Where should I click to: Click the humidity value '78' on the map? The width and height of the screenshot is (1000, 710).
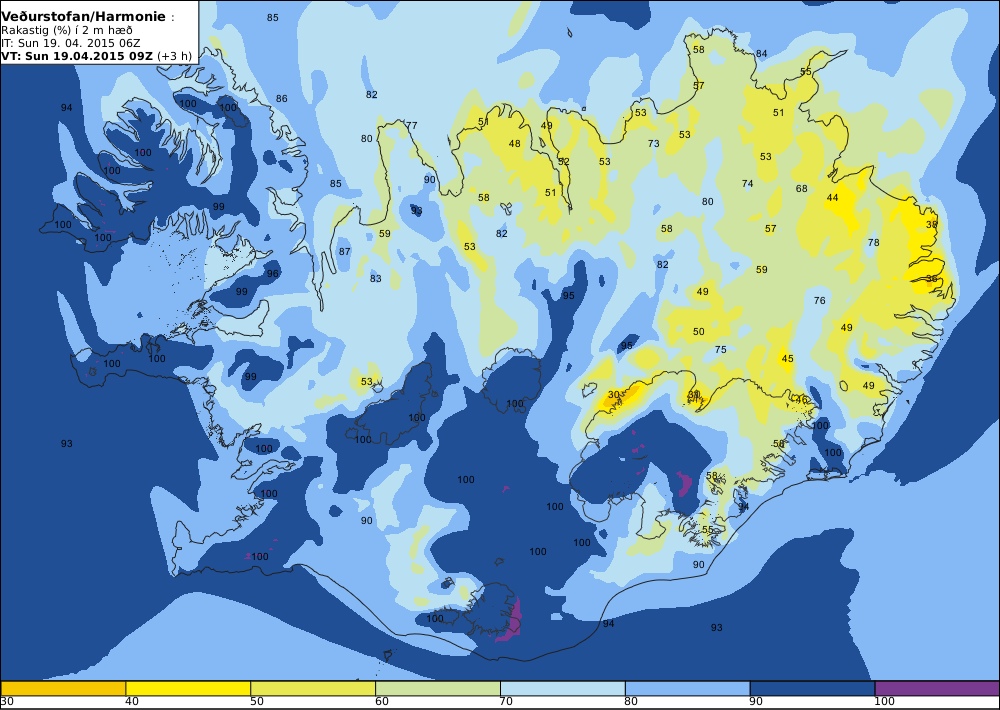click(874, 242)
